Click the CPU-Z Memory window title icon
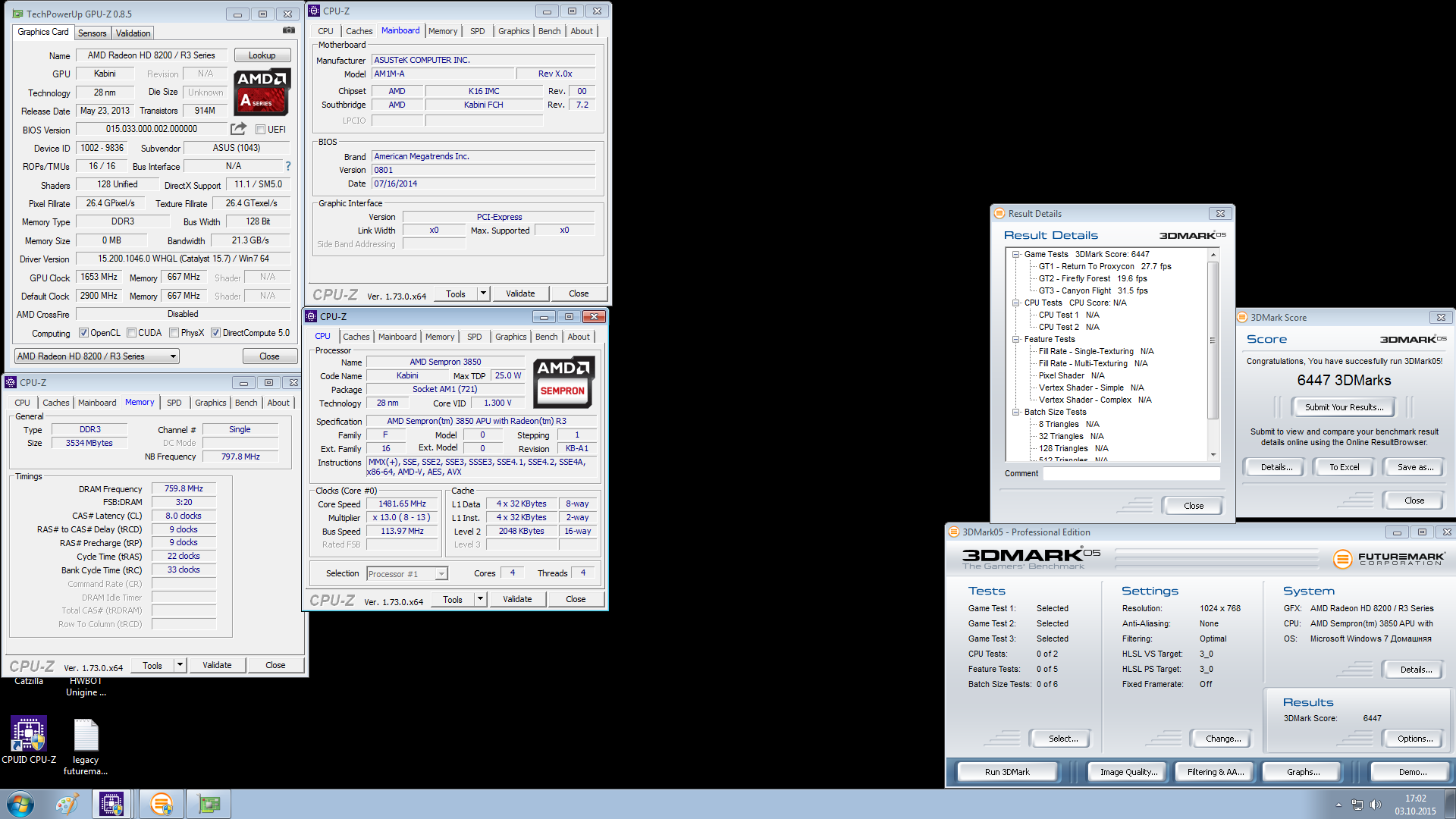 point(11,383)
